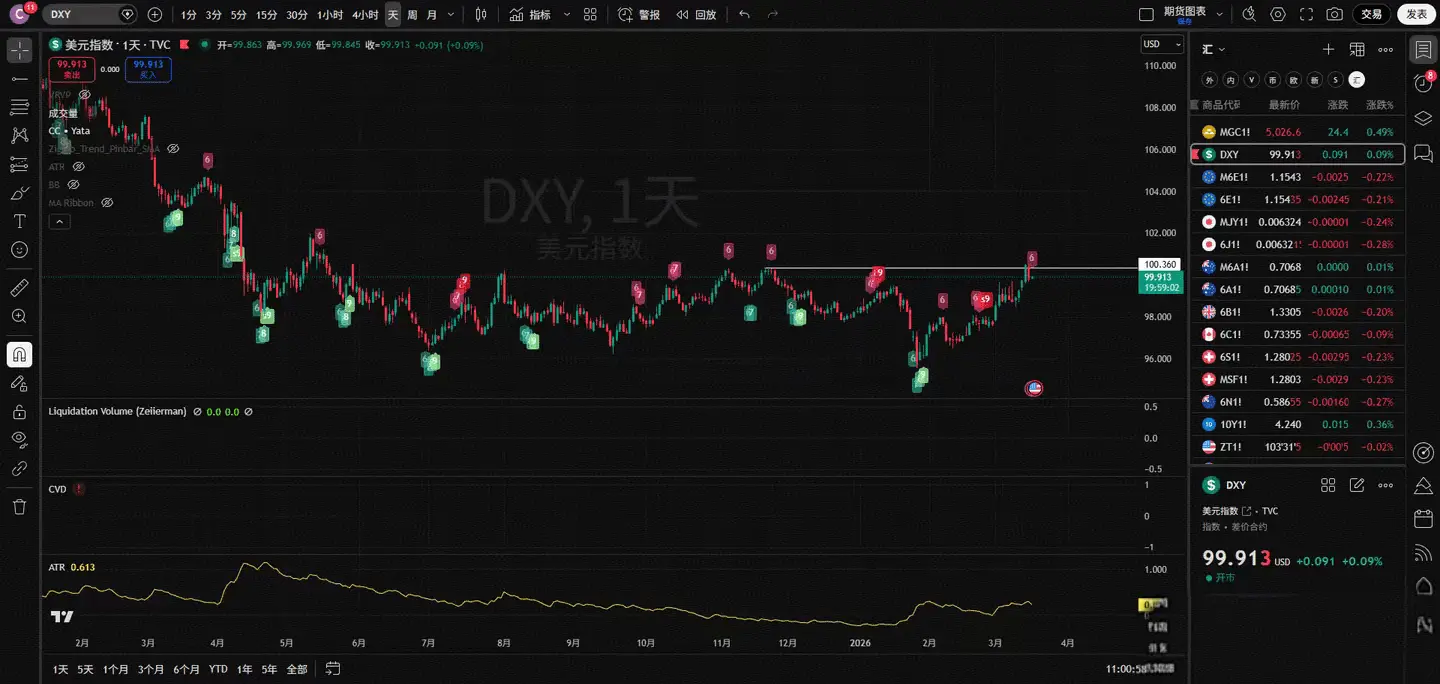Screen dimensions: 1440x684
Task: Open the object tree layers icon
Action: [x=1423, y=118]
